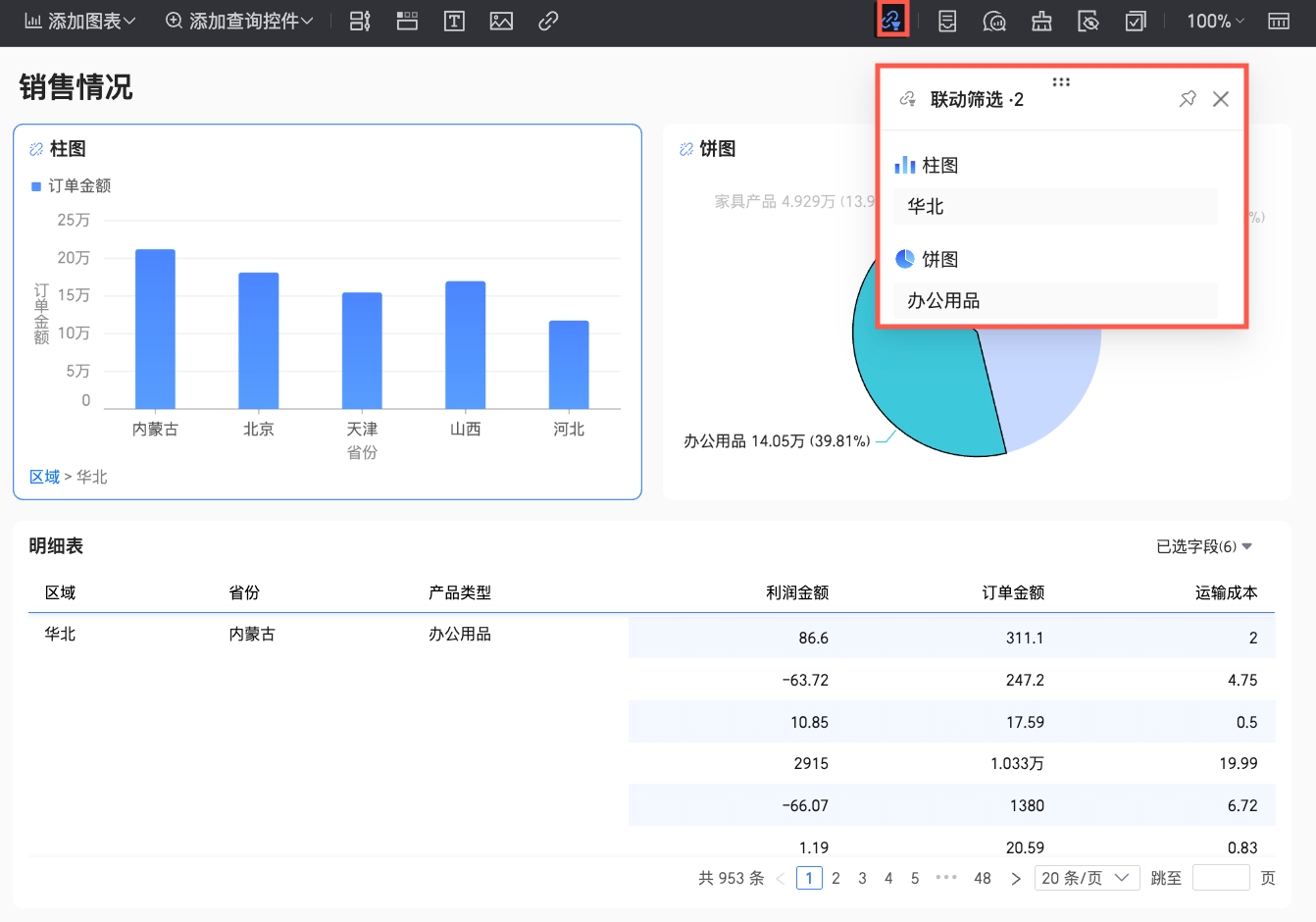Click the 订单金额 column header in table
The width and height of the screenshot is (1316, 922).
click(1013, 592)
